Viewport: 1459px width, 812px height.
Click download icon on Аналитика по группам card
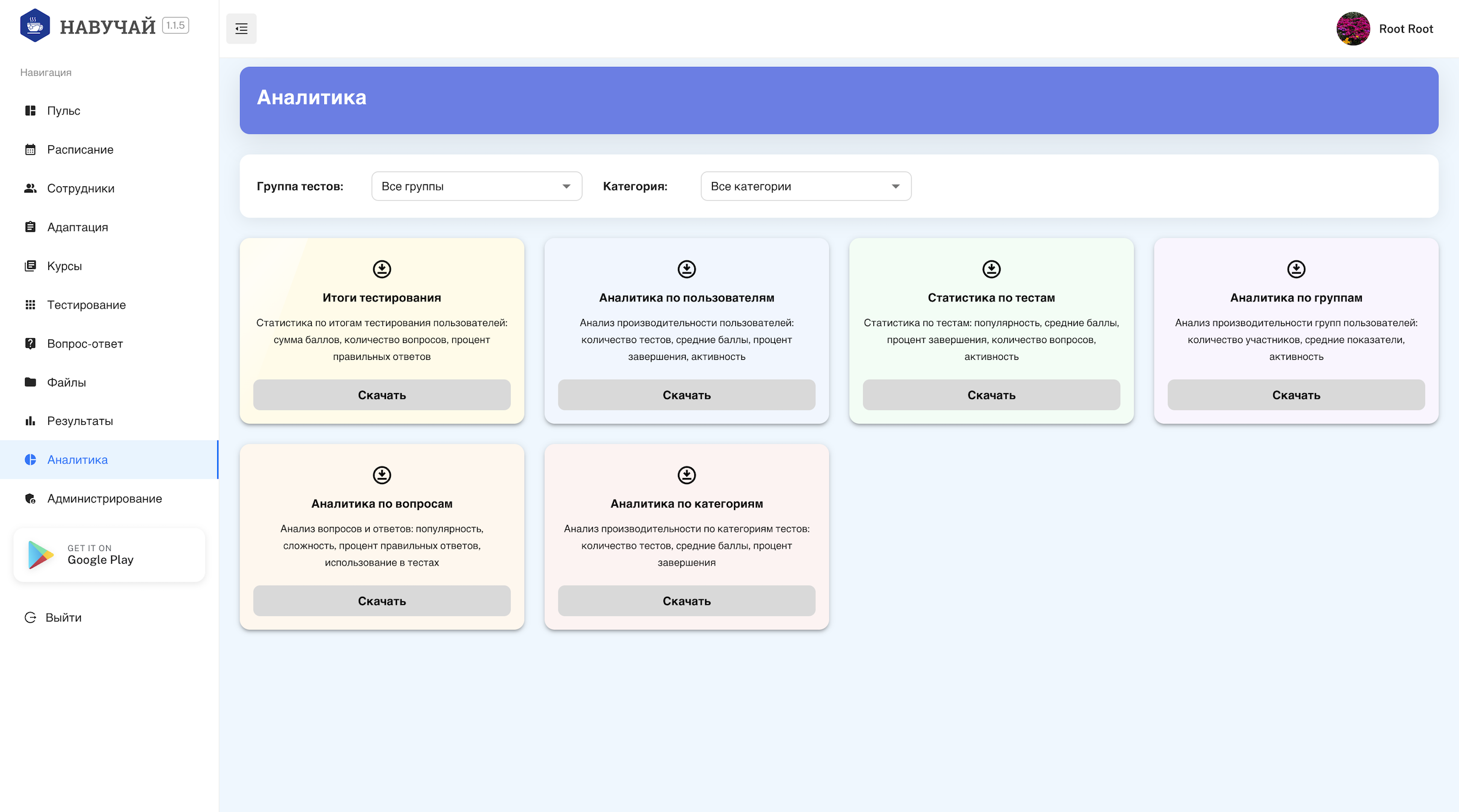[1296, 269]
